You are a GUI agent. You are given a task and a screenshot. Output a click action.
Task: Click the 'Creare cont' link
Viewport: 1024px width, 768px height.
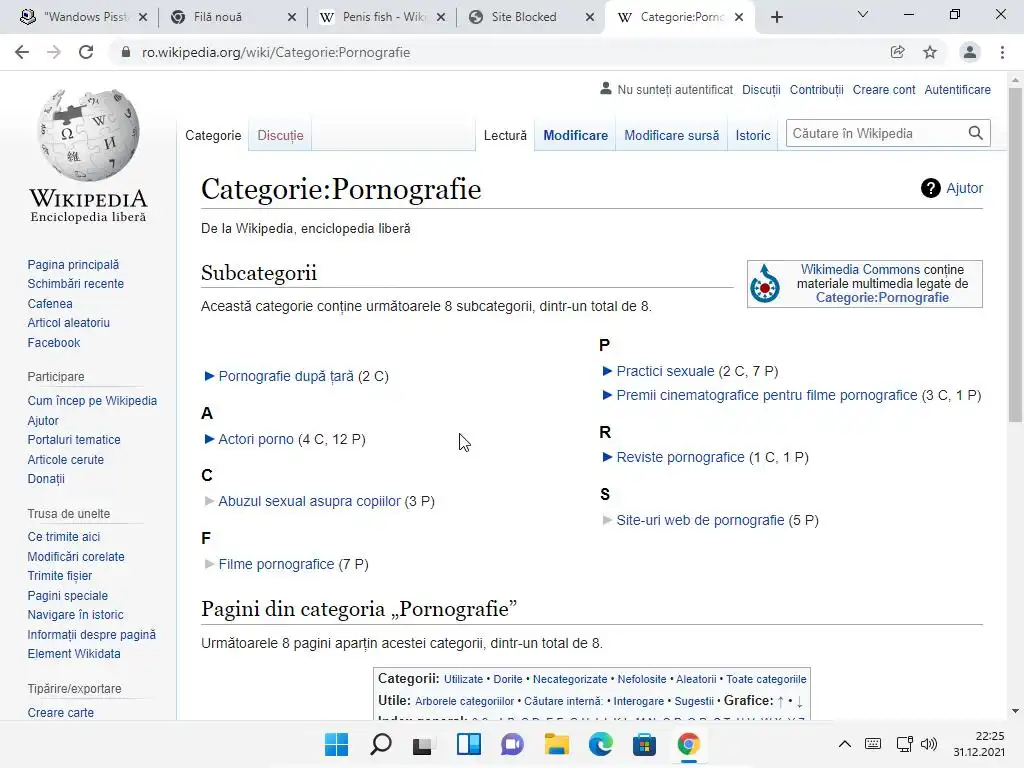coord(884,89)
